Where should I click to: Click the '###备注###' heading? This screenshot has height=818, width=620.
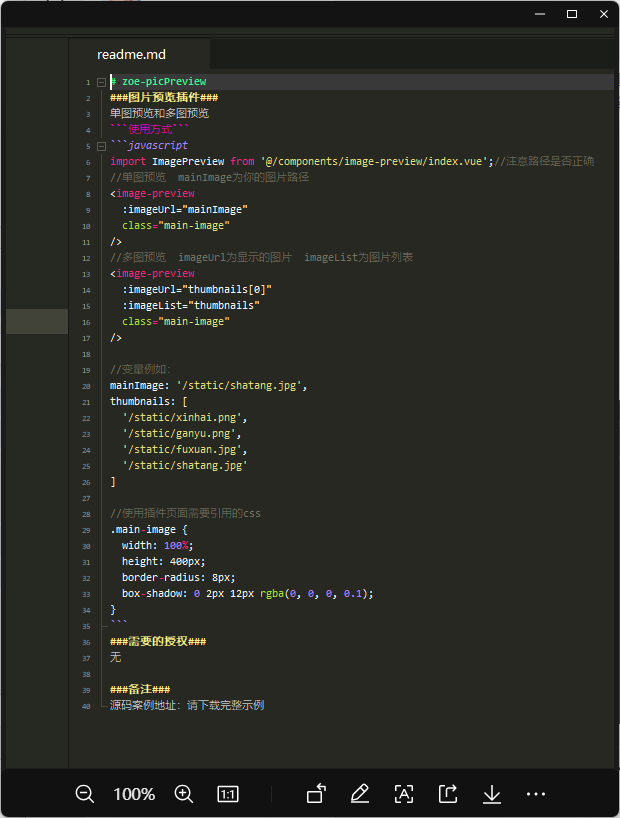(140, 689)
